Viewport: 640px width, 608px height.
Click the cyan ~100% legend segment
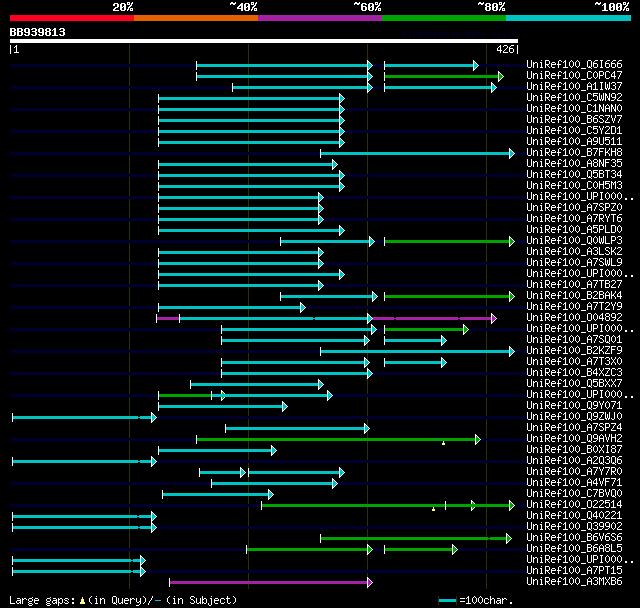[569, 18]
